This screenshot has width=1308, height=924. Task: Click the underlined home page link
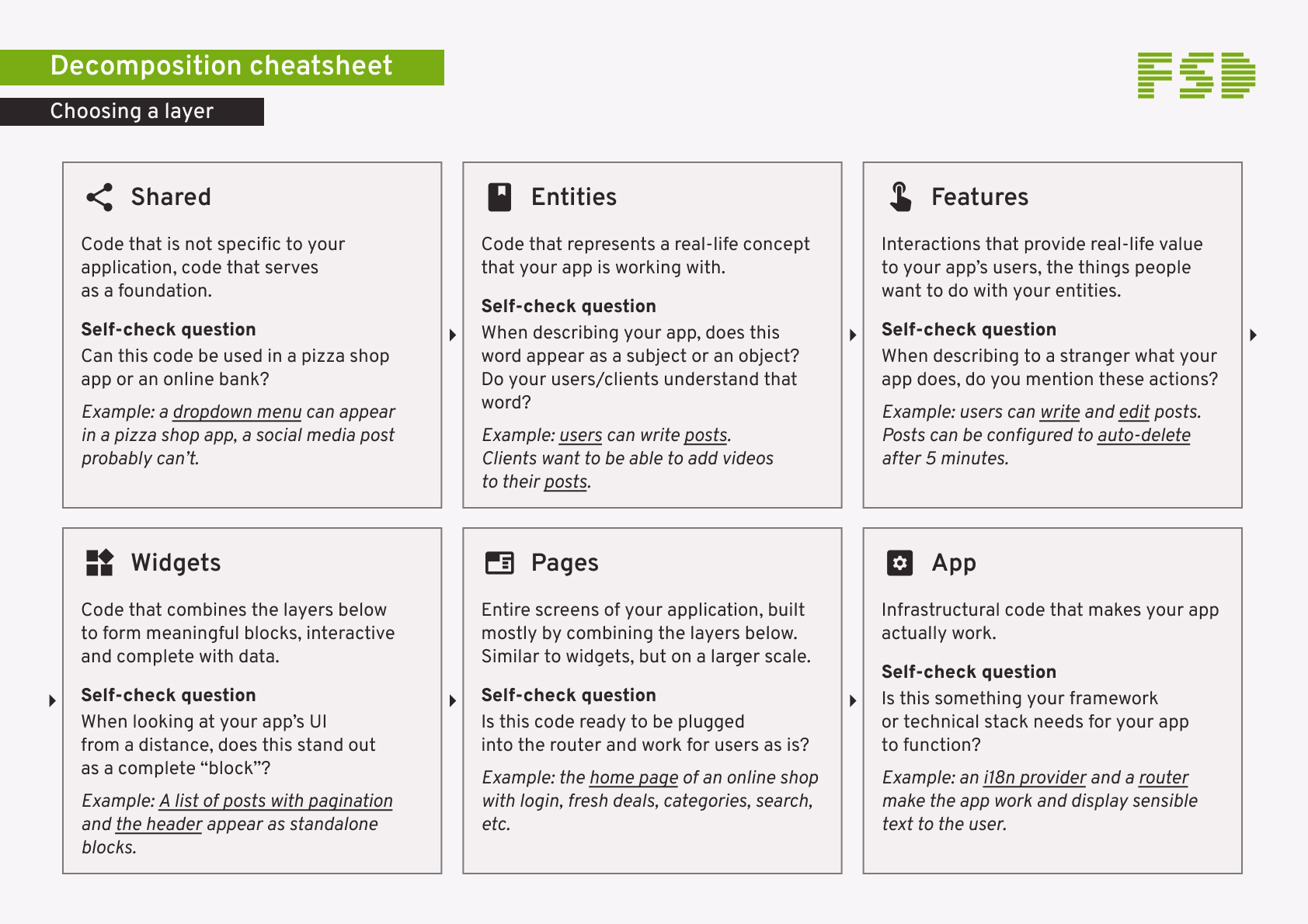[x=634, y=778]
